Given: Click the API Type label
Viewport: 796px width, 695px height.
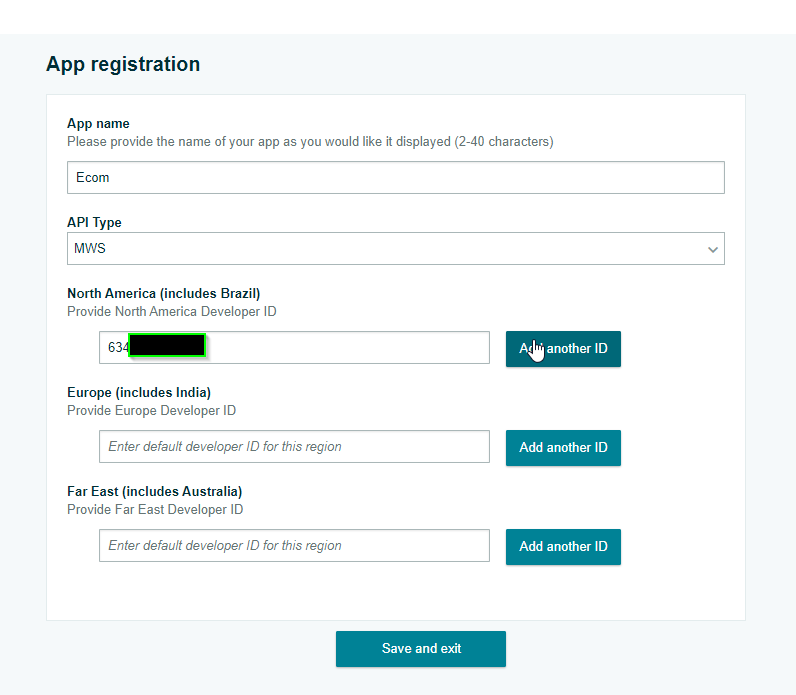Looking at the screenshot, I should click(94, 223).
